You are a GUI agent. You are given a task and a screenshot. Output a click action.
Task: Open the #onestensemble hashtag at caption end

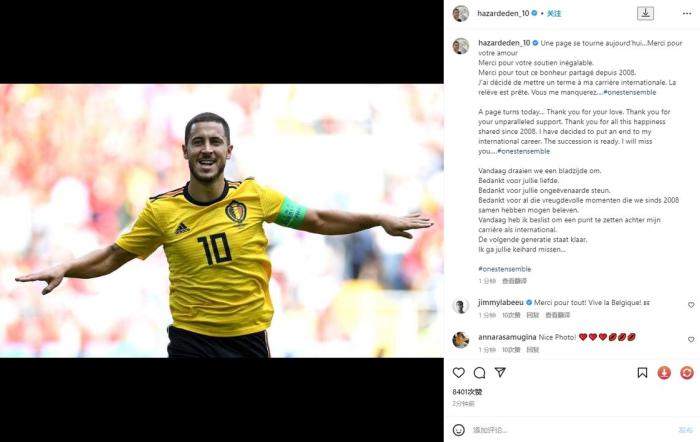coord(504,269)
